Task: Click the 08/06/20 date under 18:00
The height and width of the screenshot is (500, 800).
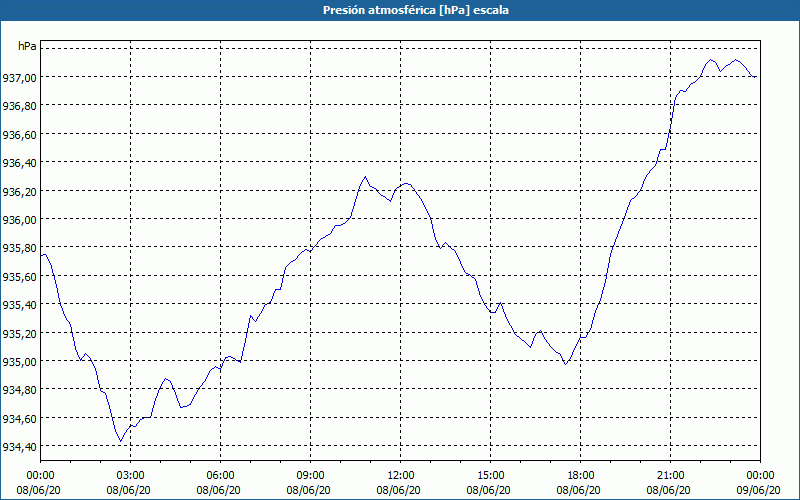Action: pyautogui.click(x=579, y=490)
